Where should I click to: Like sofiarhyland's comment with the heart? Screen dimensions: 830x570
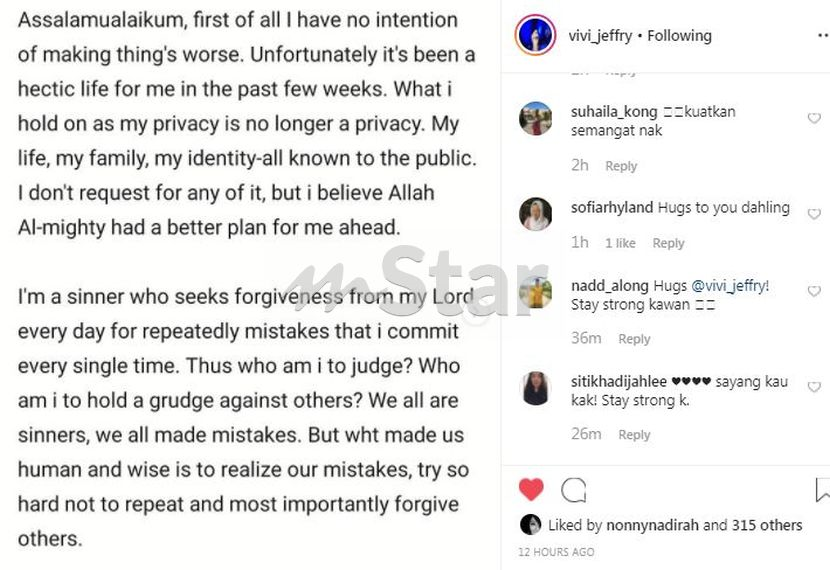tap(814, 214)
